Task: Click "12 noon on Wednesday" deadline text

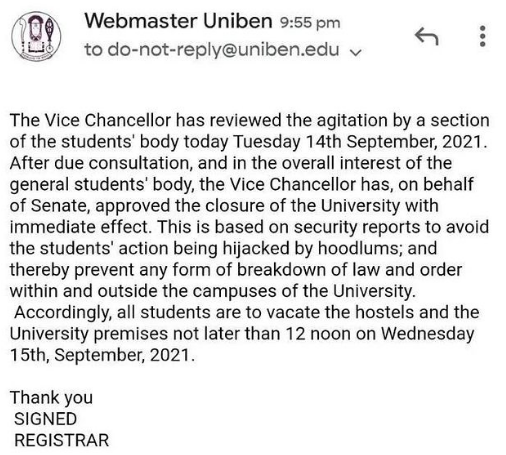Action: pyautogui.click(x=380, y=334)
